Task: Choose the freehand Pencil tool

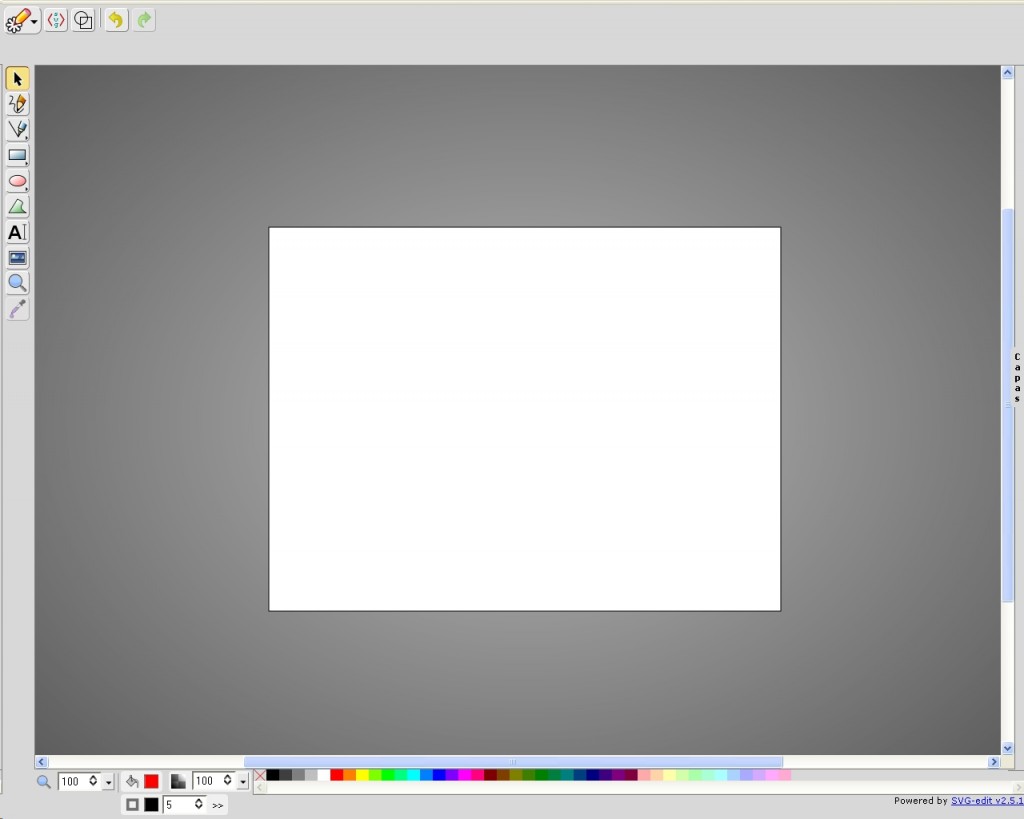Action: [x=17, y=104]
